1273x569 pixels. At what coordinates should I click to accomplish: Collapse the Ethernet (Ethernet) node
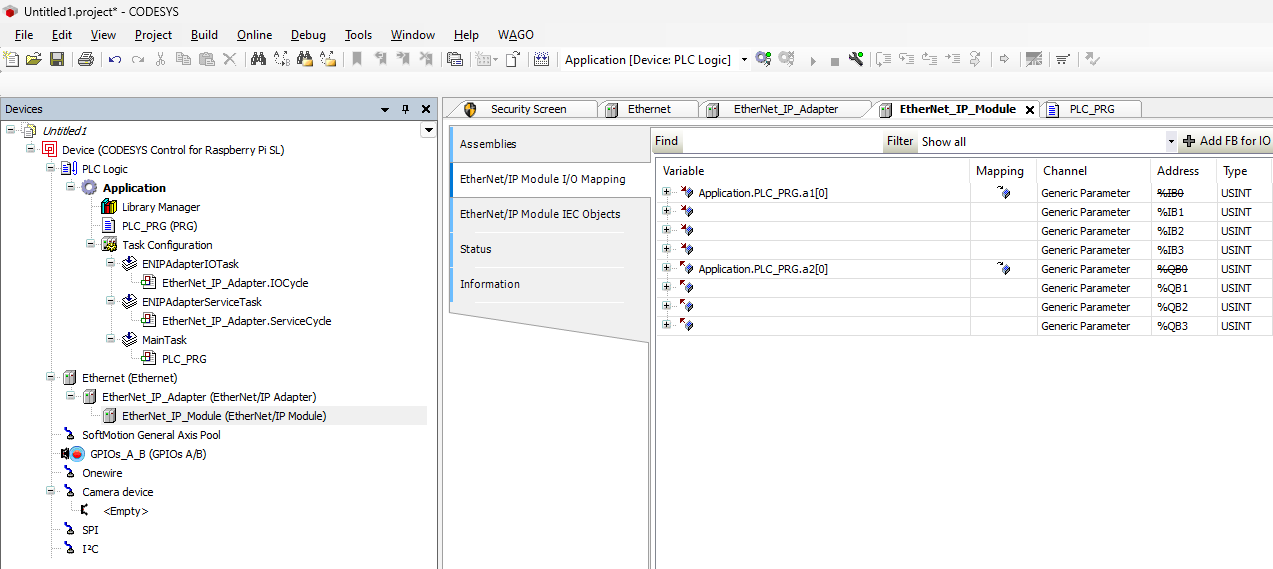click(x=51, y=377)
